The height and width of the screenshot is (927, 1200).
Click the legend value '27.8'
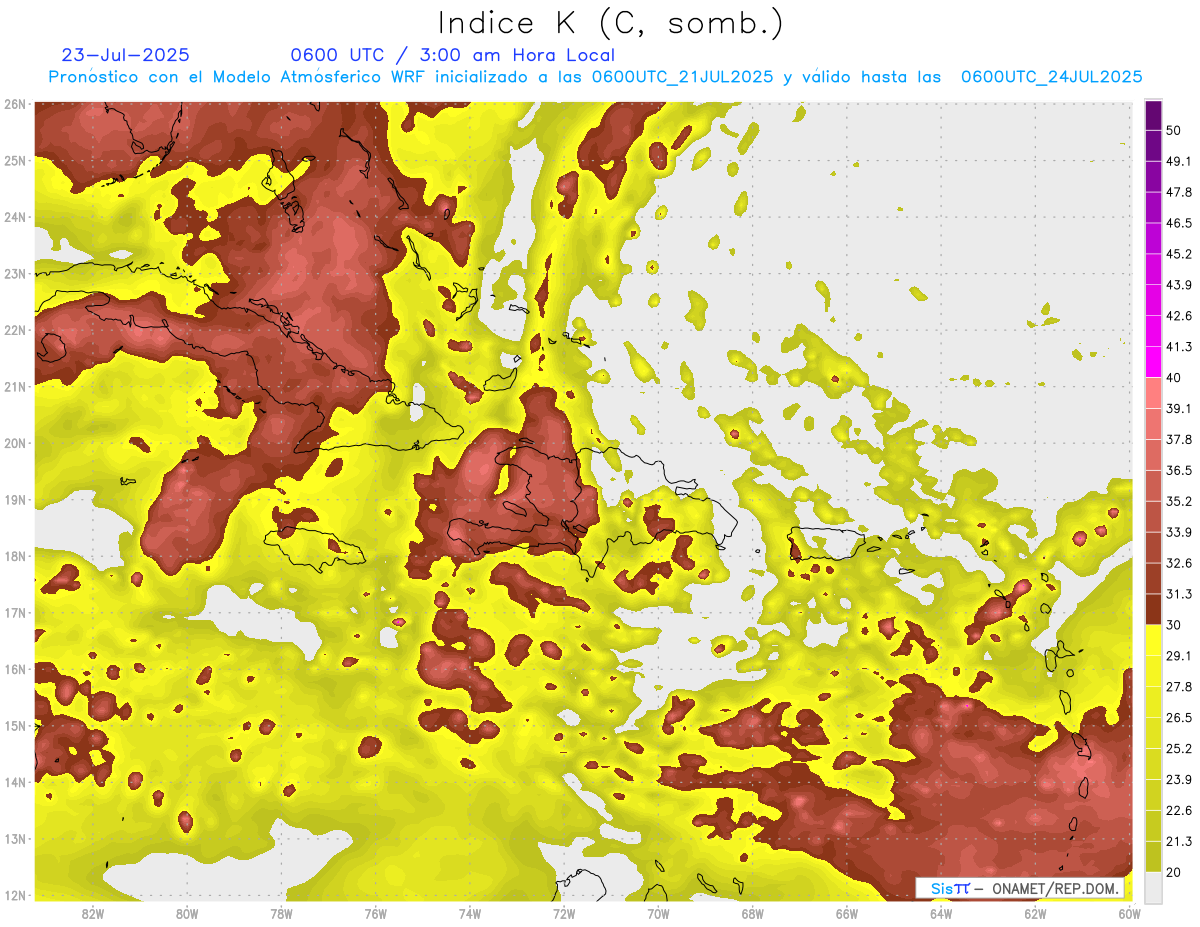point(1179,687)
